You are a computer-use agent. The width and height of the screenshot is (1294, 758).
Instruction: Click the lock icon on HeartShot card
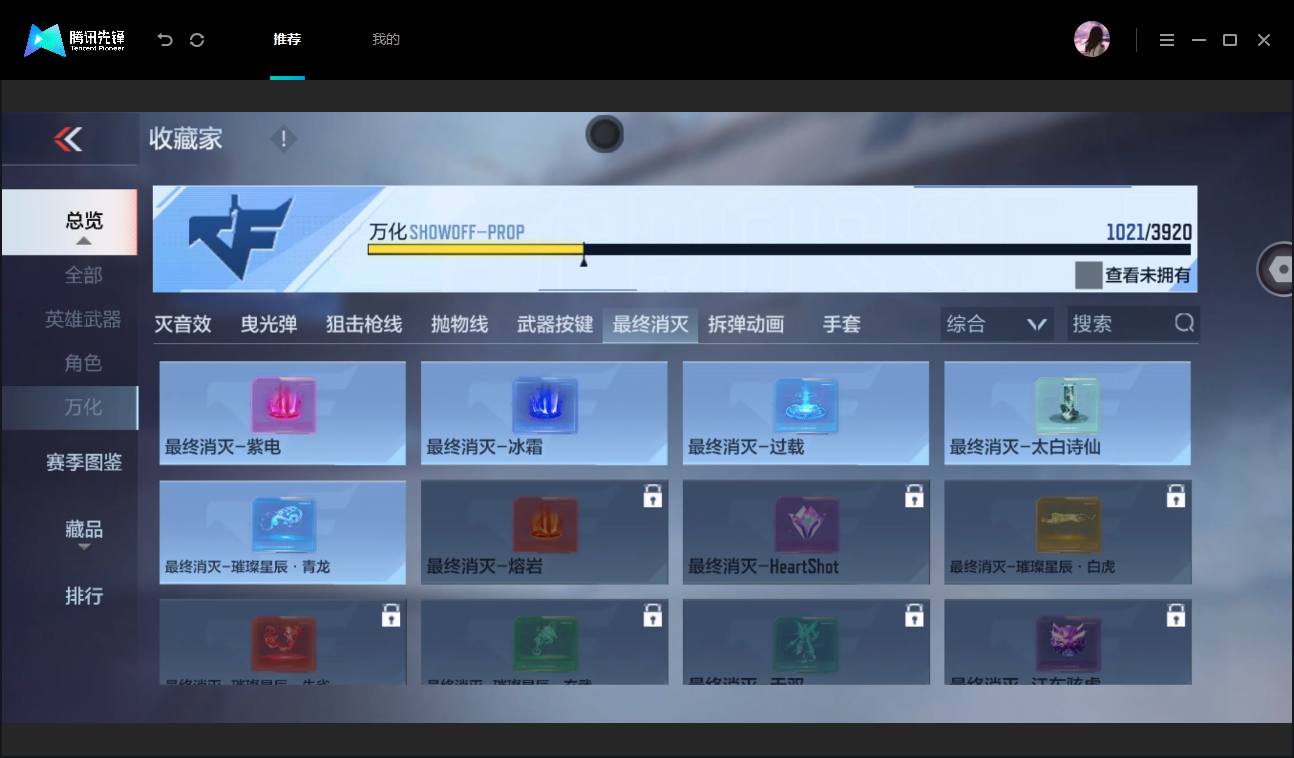914,496
